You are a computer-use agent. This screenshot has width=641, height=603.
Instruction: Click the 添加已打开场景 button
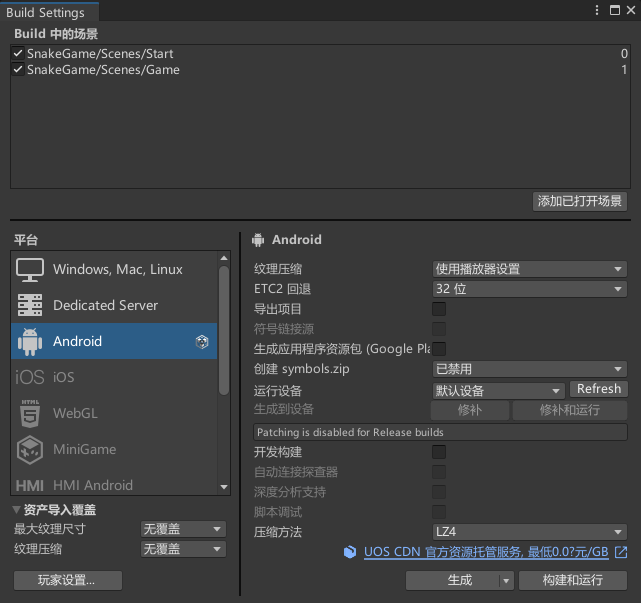point(580,201)
